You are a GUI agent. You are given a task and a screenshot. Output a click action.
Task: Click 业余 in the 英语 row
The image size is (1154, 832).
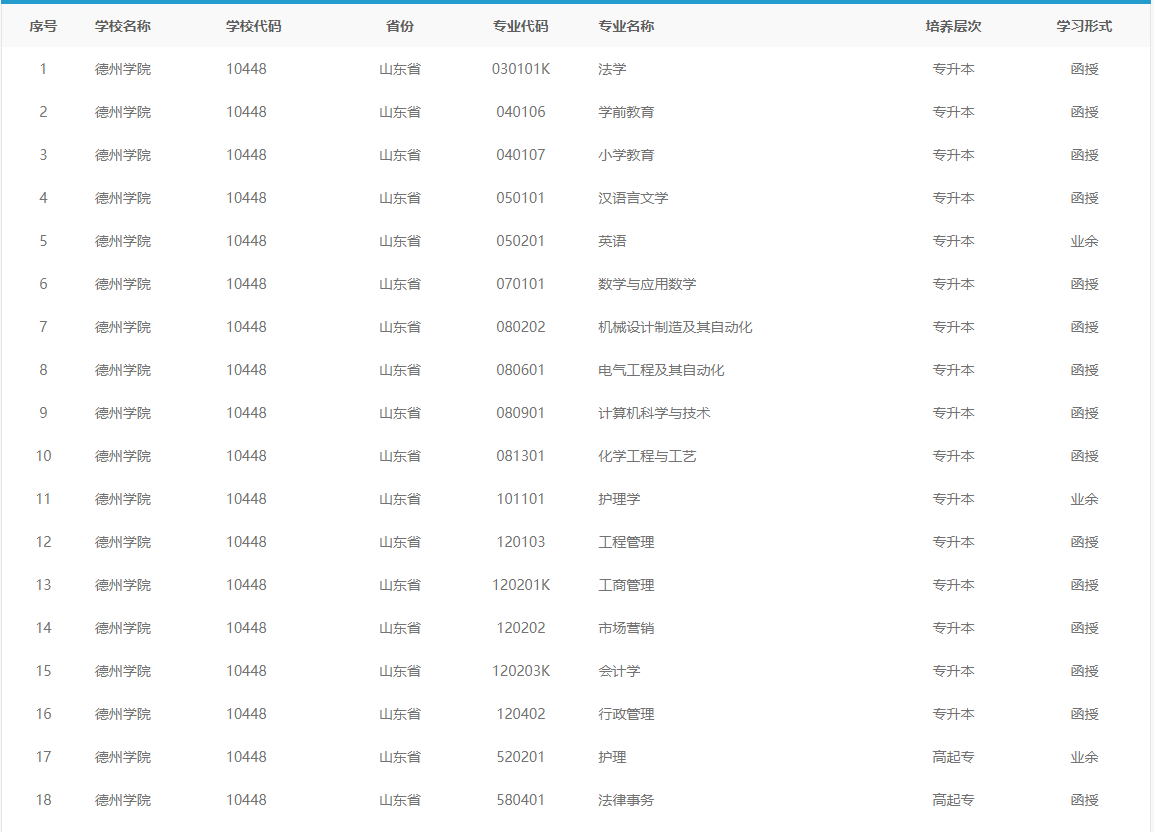click(1084, 242)
